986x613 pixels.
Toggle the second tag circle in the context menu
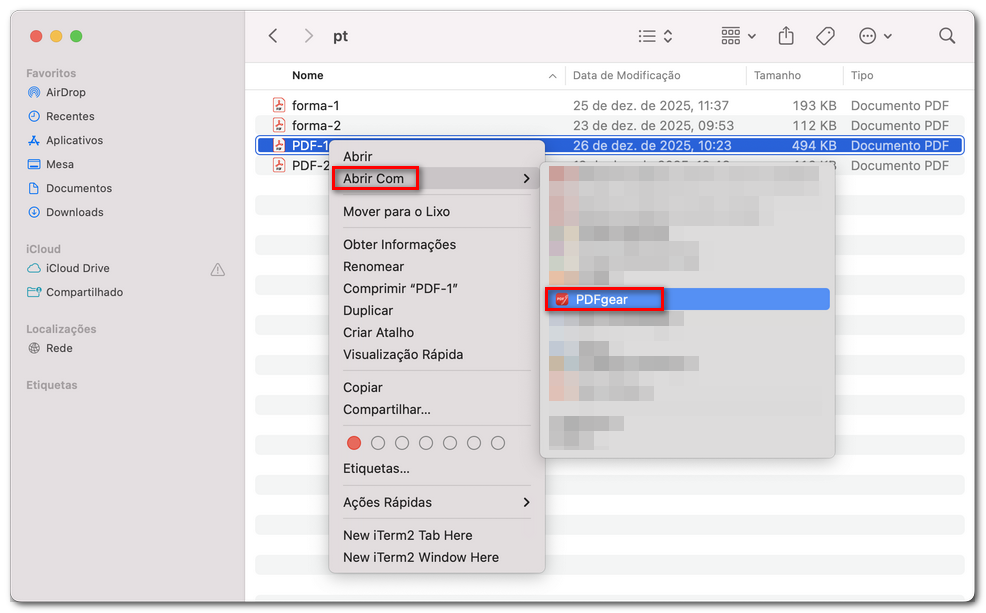click(378, 442)
